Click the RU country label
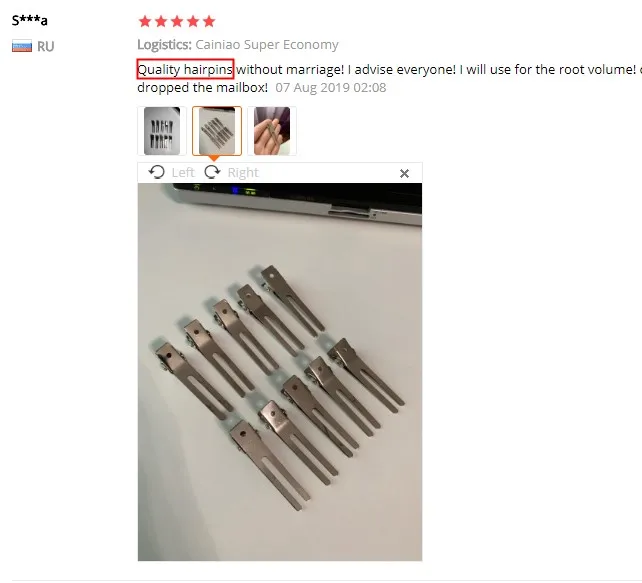Screen dimensions: 642x583 45,47
